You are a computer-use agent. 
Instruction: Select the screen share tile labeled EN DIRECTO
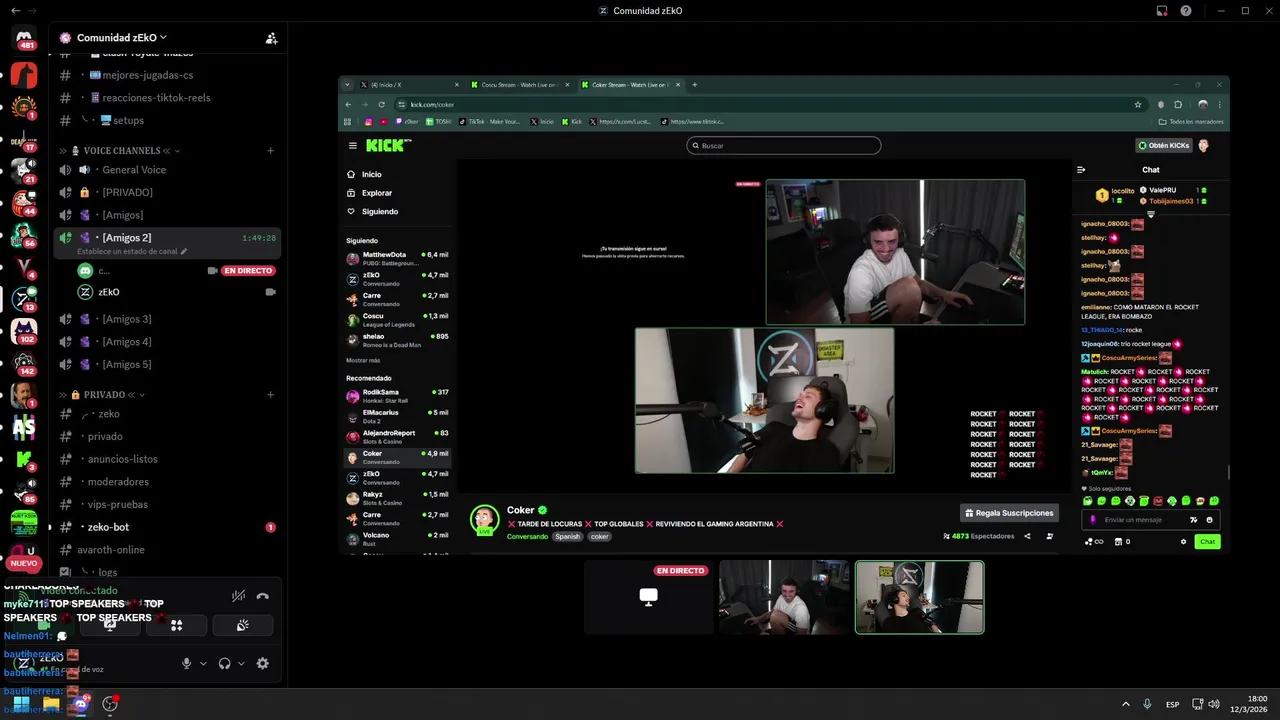(x=649, y=597)
